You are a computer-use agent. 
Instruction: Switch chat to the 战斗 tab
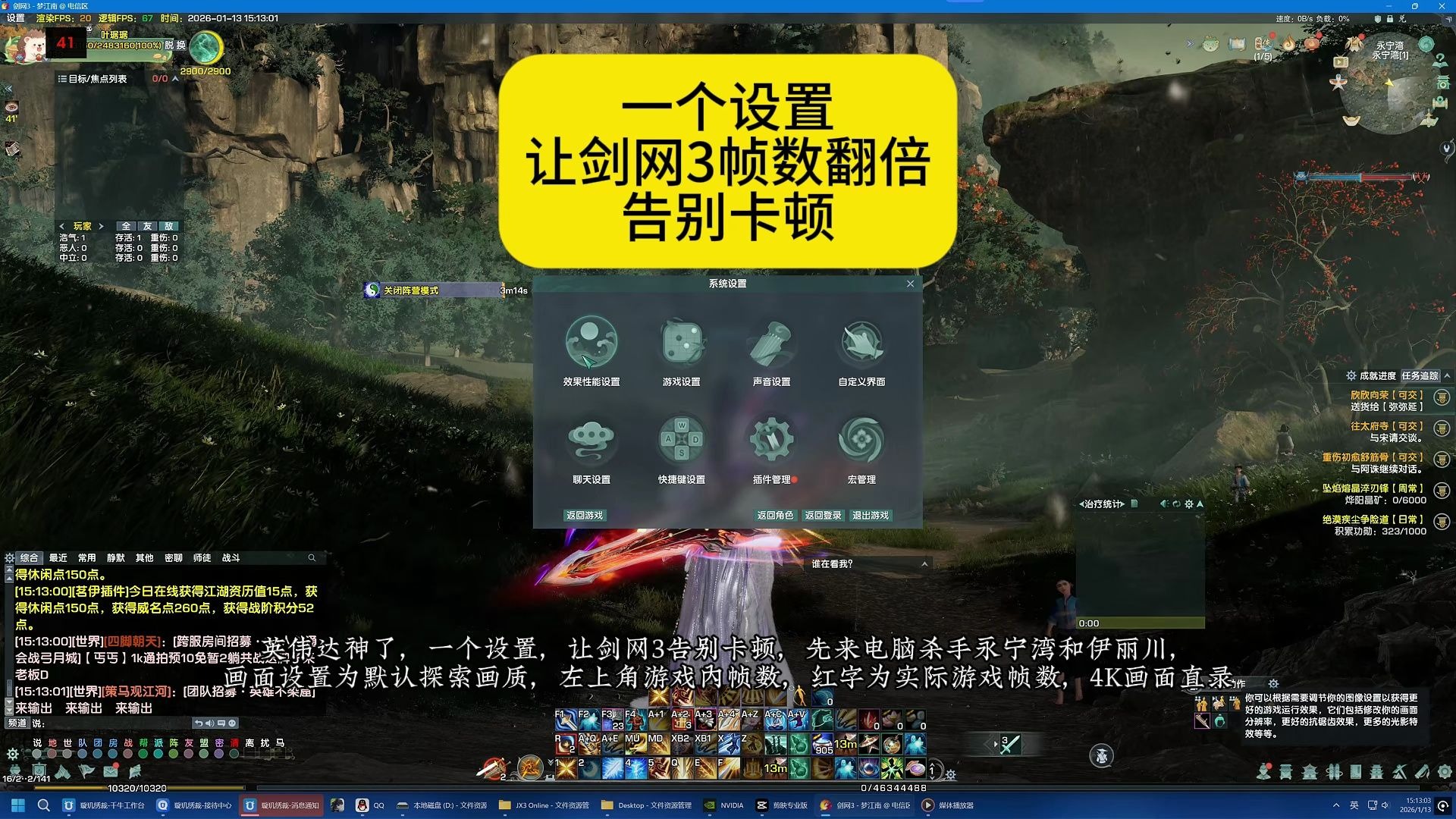click(231, 557)
